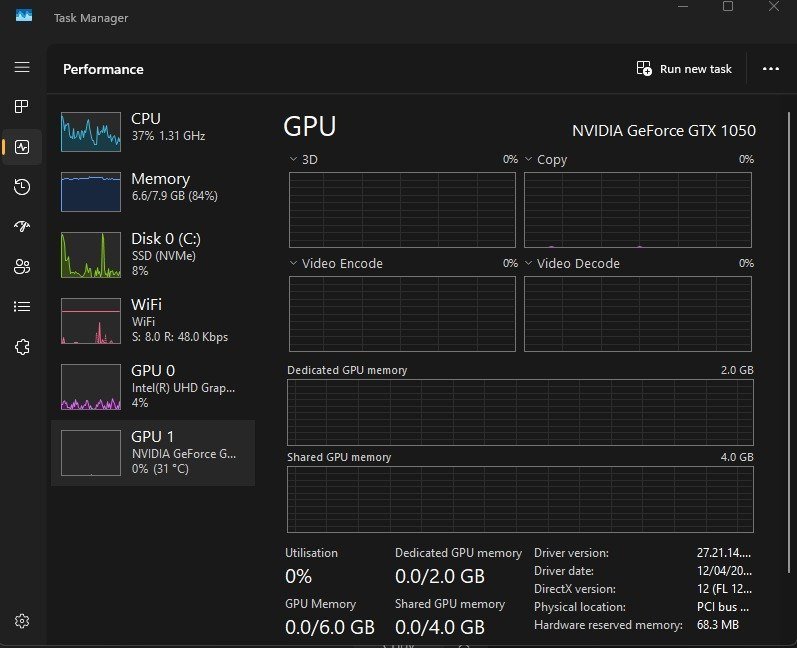Click the Disk 0 green thumbnail graph
Image resolution: width=797 pixels, height=648 pixels.
[x=91, y=255]
